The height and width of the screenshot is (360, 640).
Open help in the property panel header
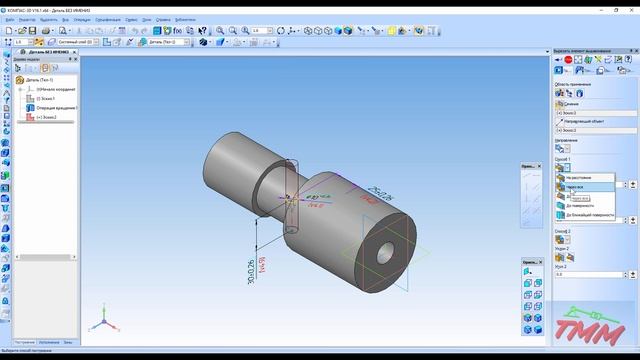coord(629,60)
